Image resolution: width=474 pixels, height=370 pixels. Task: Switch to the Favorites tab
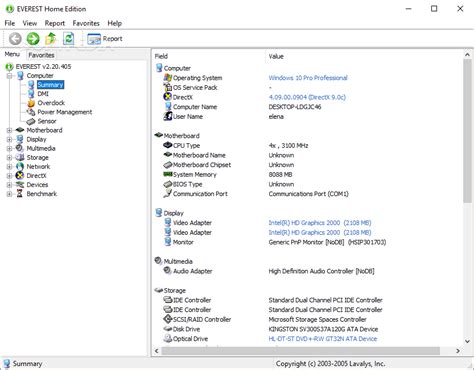(x=41, y=55)
